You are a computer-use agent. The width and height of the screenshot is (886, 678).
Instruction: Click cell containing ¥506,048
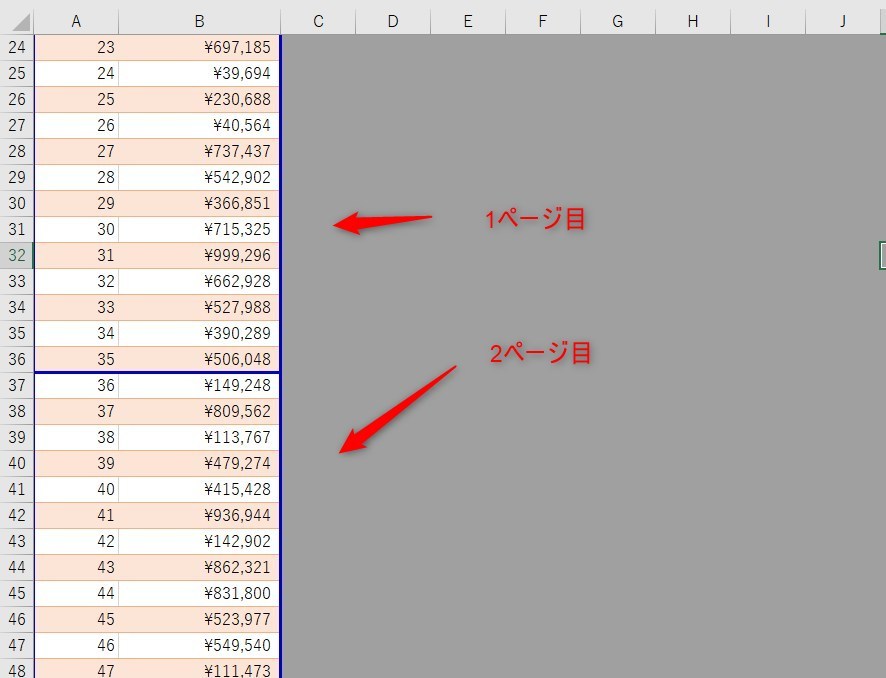pyautogui.click(x=199, y=359)
